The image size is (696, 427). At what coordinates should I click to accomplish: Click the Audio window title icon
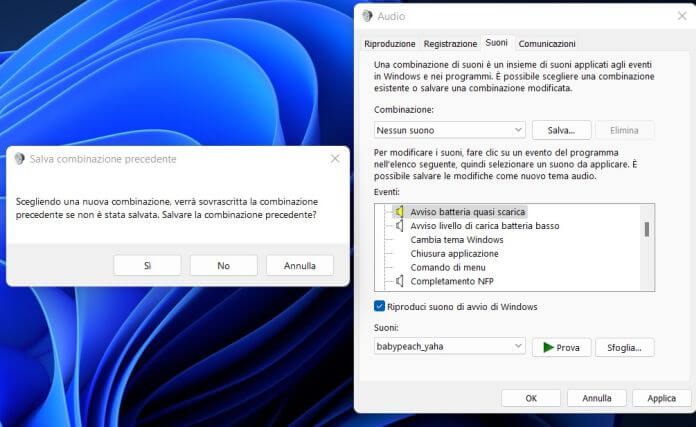pyautogui.click(x=367, y=16)
